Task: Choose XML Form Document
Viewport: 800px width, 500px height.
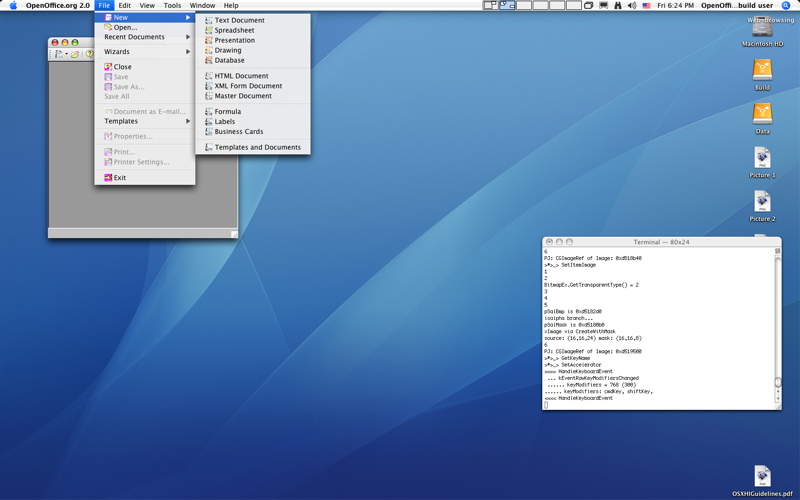Action: [253, 86]
